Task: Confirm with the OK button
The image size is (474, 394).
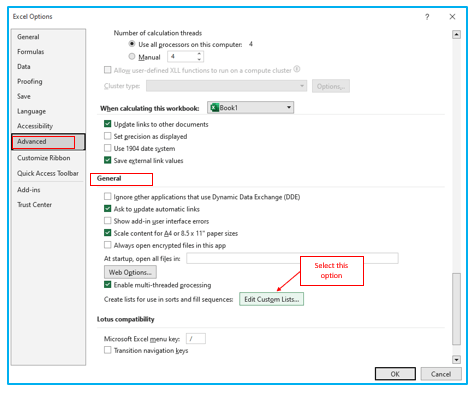Action: [x=395, y=374]
